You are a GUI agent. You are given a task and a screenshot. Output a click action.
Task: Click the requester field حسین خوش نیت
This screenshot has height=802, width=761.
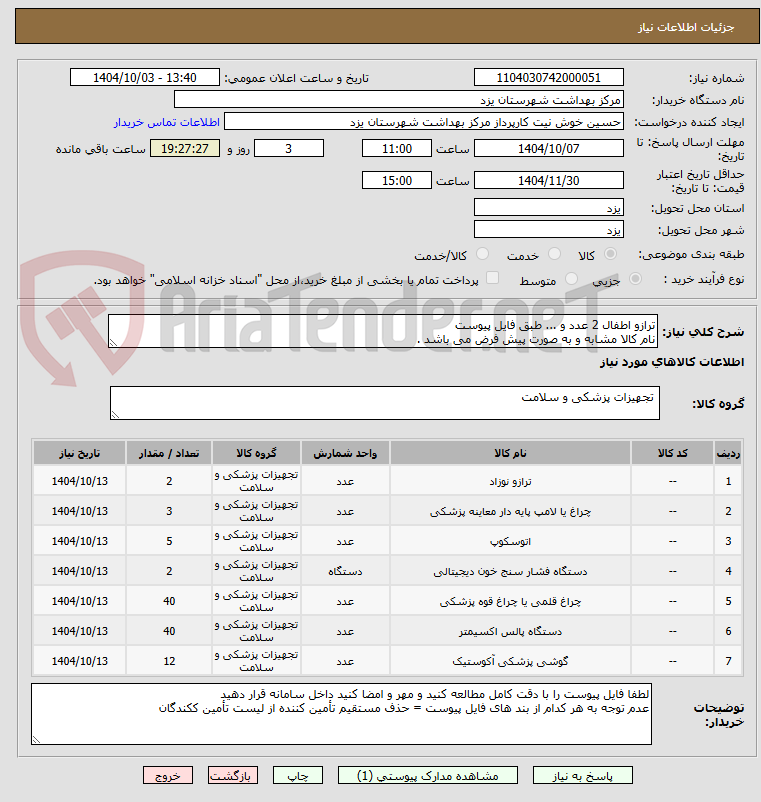[x=424, y=122]
